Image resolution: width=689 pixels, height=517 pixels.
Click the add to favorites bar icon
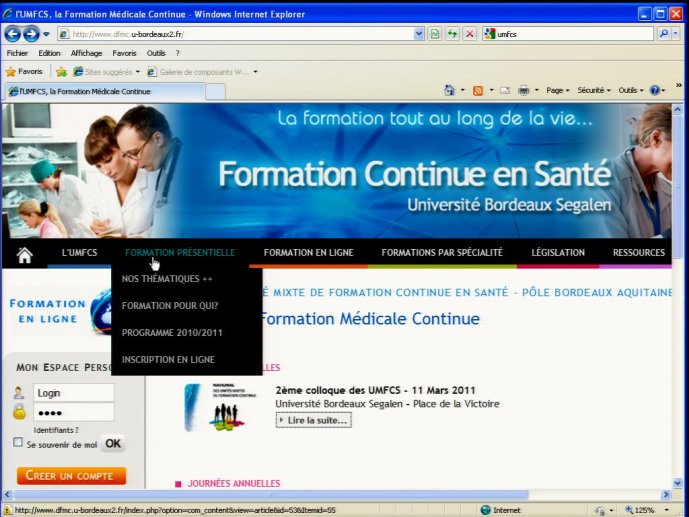[x=62, y=72]
